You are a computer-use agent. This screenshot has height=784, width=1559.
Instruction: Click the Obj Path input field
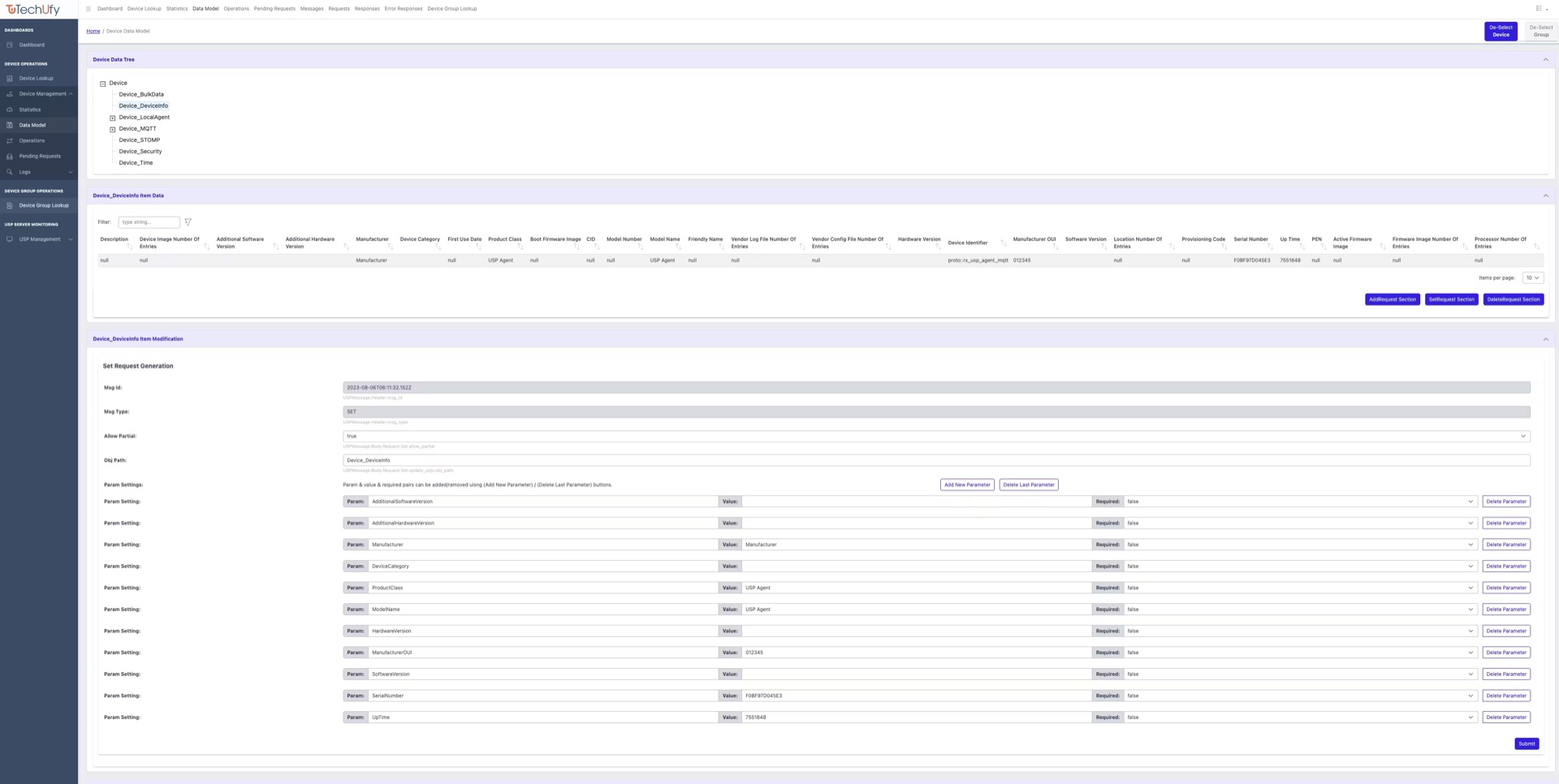pos(936,460)
